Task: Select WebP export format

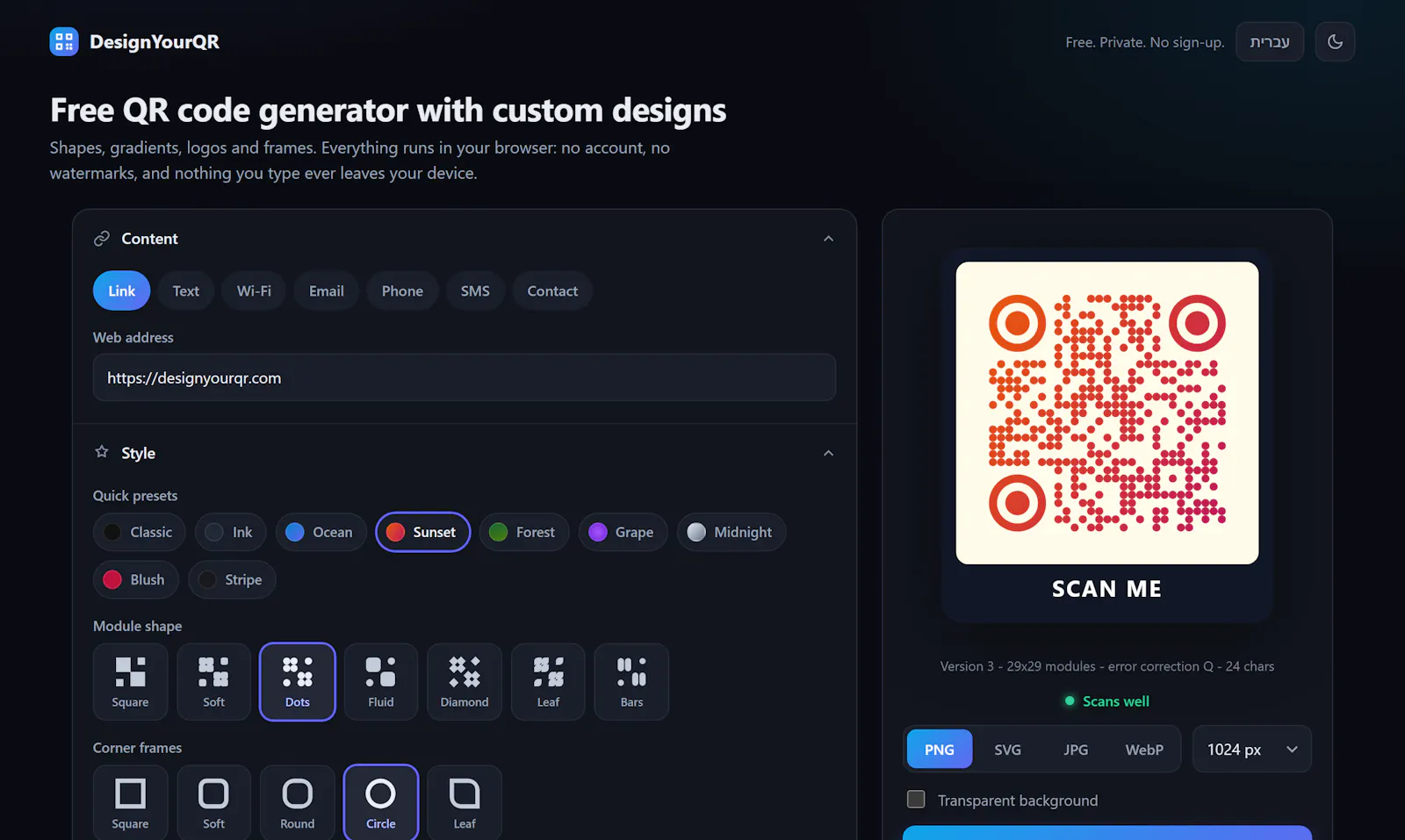Action: [1144, 750]
